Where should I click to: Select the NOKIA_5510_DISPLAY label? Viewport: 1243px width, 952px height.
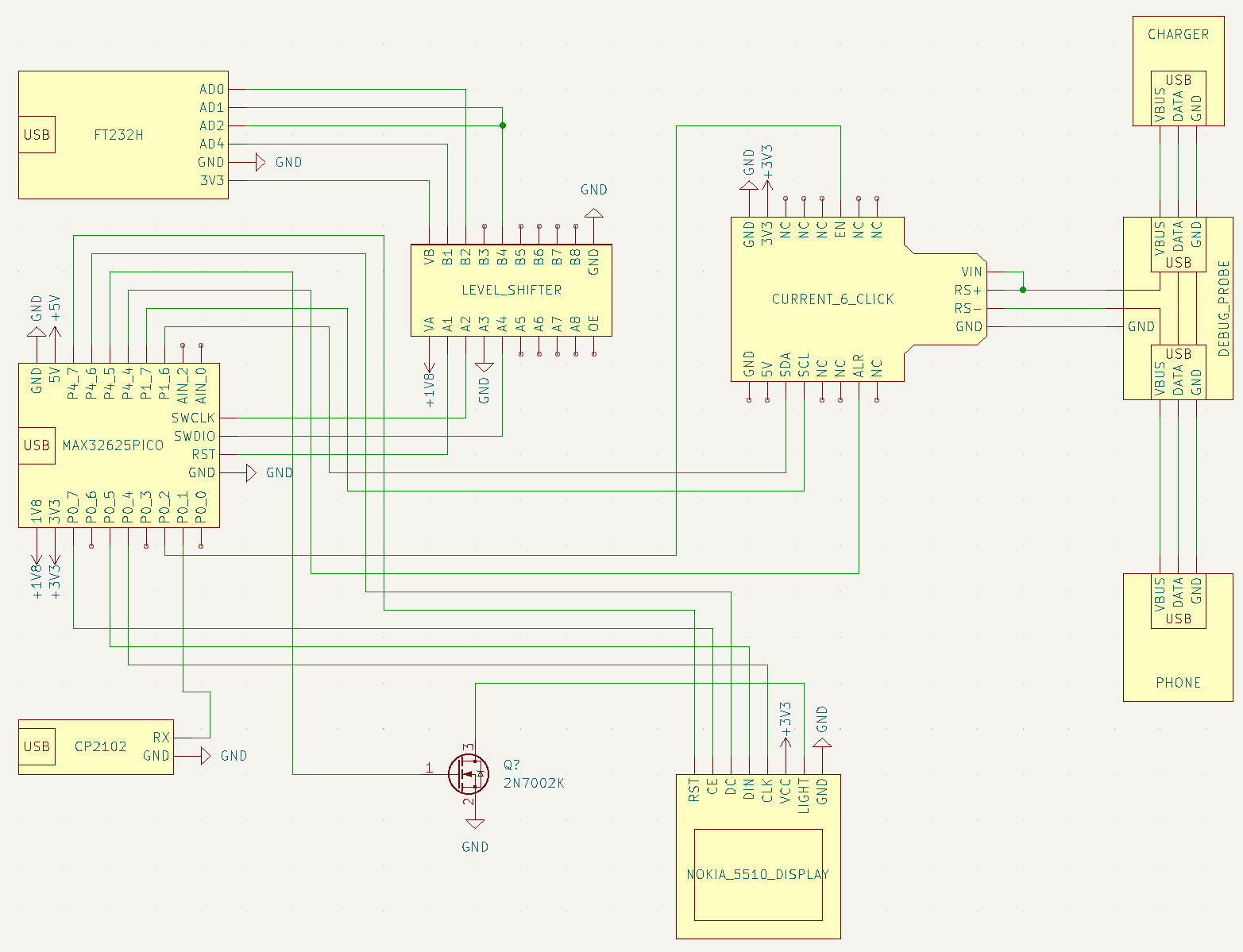click(x=758, y=875)
